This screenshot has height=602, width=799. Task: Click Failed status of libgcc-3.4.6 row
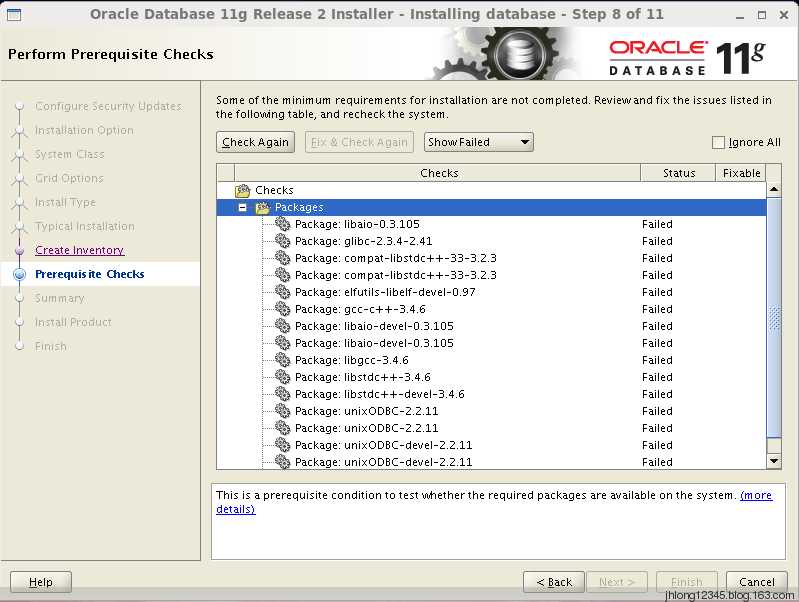[657, 360]
